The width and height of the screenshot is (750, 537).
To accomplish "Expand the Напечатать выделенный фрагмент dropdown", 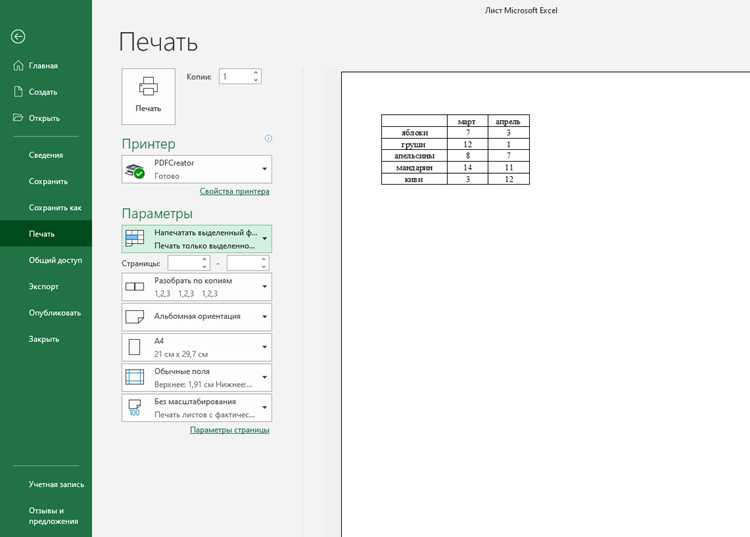I will pos(265,238).
